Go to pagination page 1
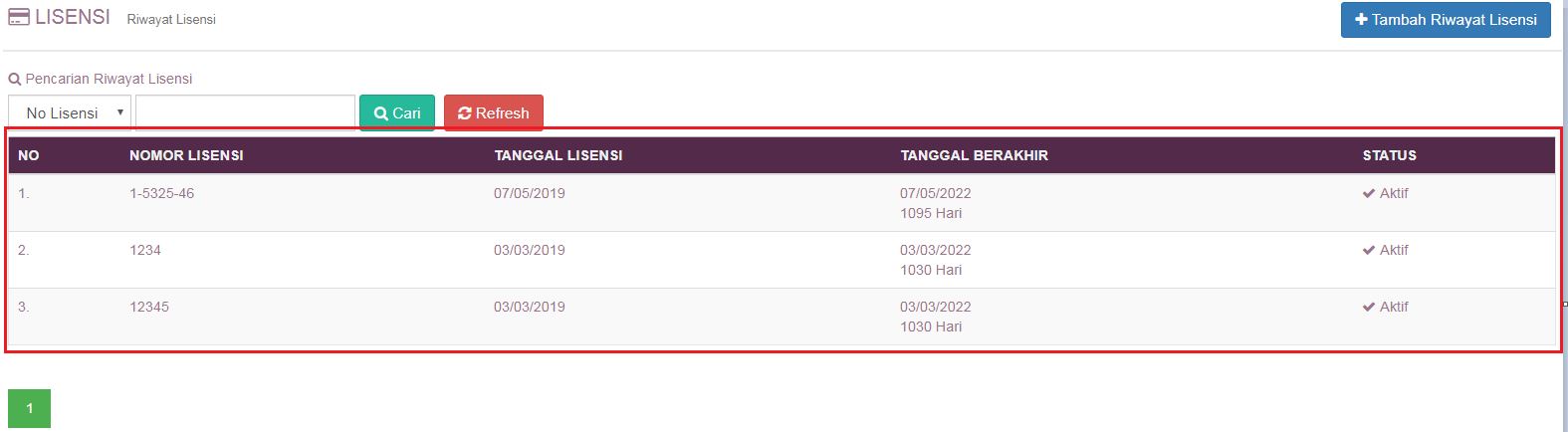This screenshot has width=1568, height=432. [30, 408]
